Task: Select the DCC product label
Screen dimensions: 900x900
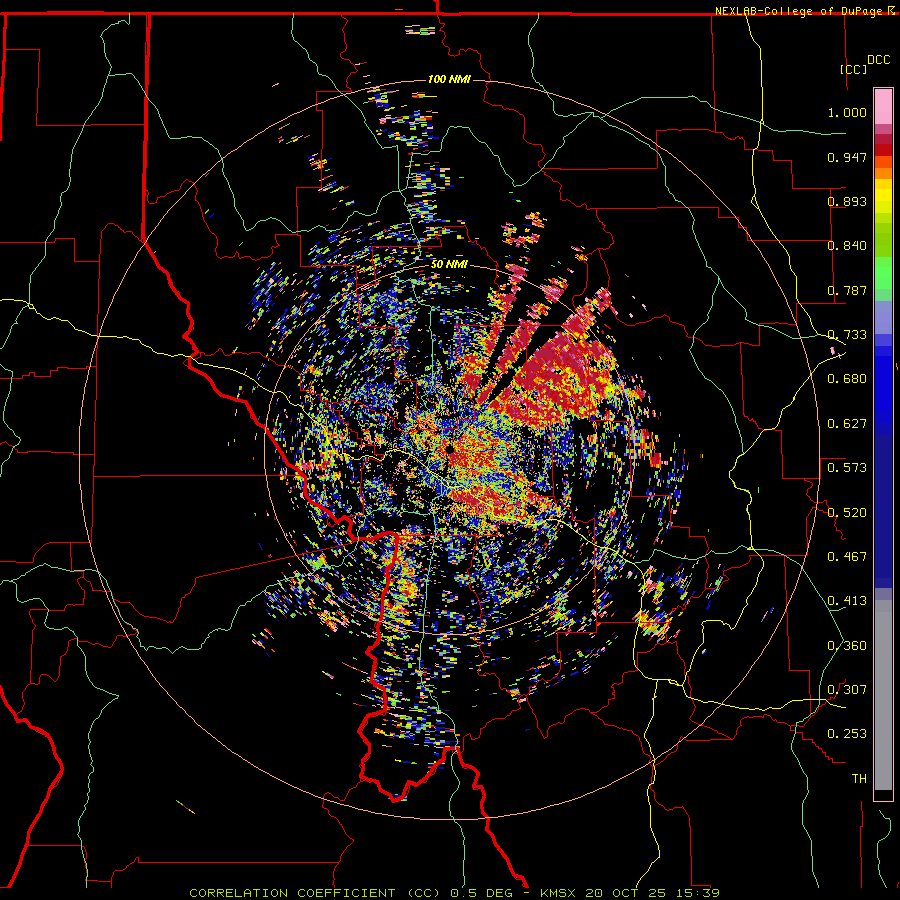Action: (878, 60)
